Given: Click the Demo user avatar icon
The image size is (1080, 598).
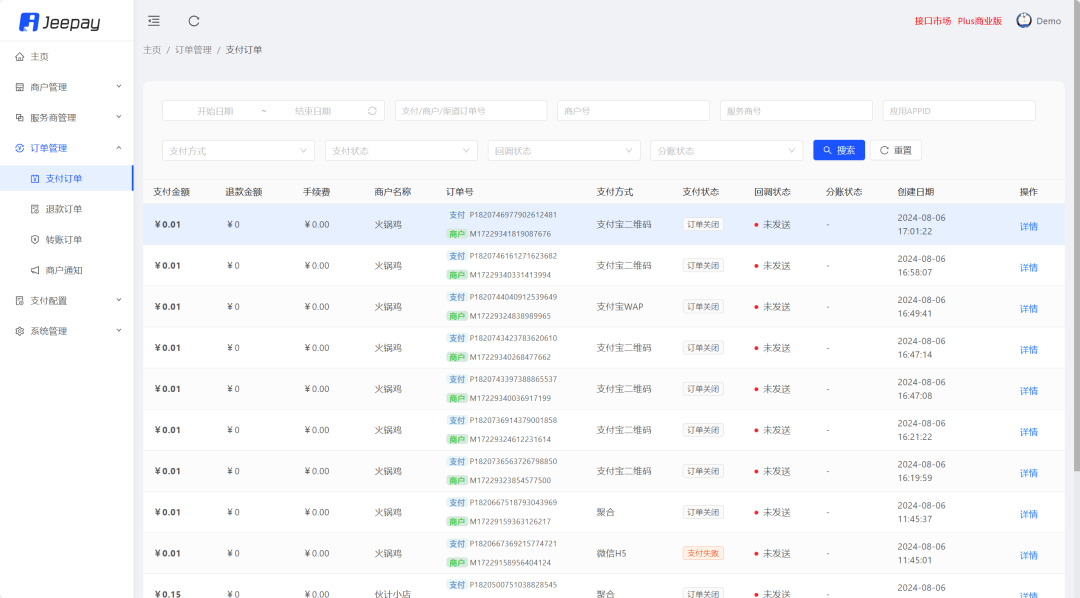Looking at the screenshot, I should click(1024, 21).
